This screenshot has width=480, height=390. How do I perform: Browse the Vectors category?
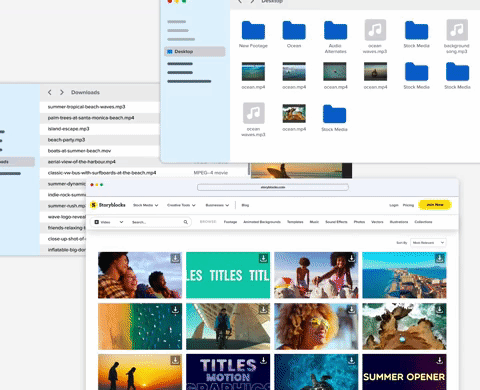[377, 222]
